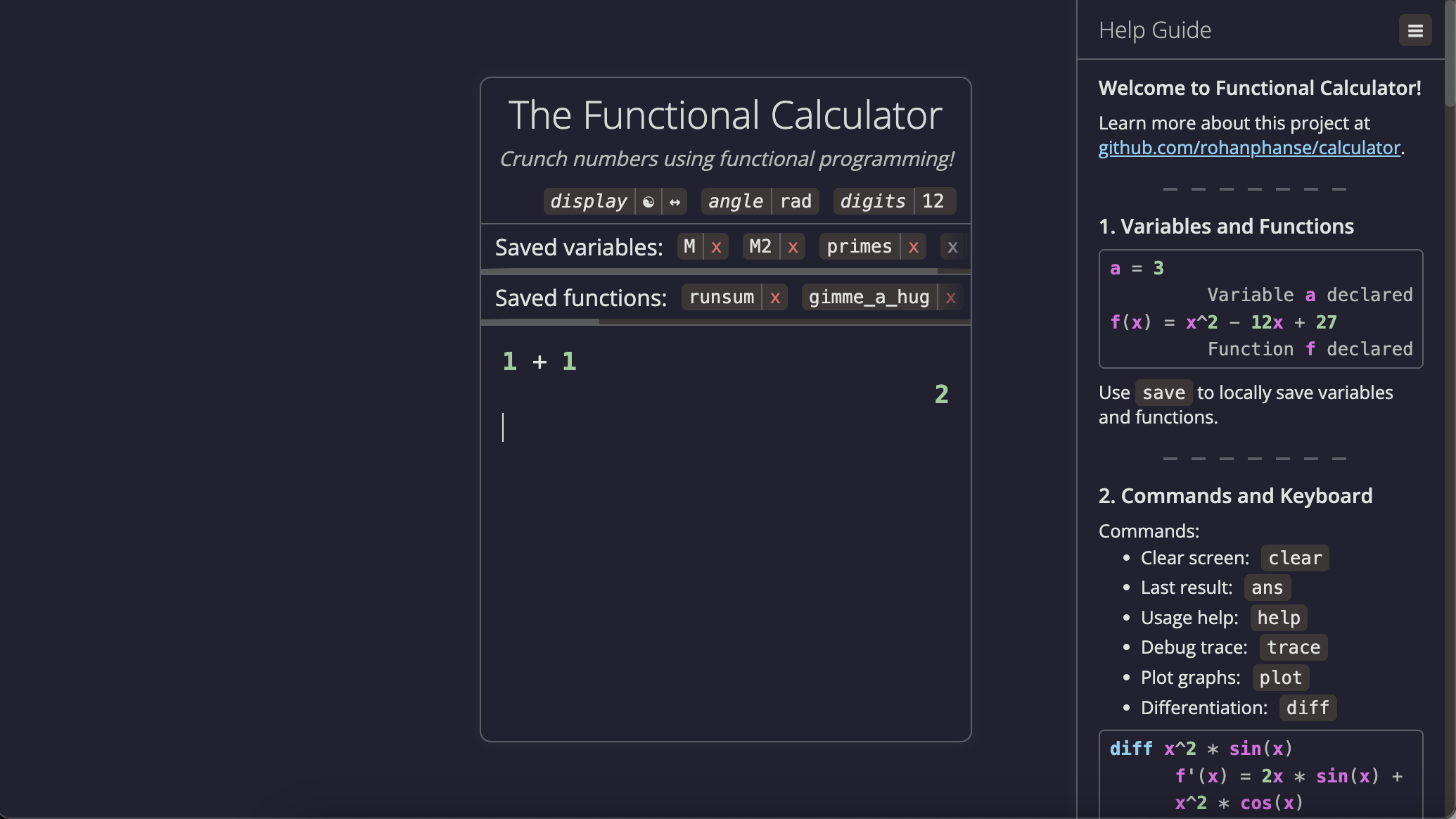Toggle angle mode from rad
Image resolution: width=1456 pixels, height=819 pixels.
coord(796,201)
